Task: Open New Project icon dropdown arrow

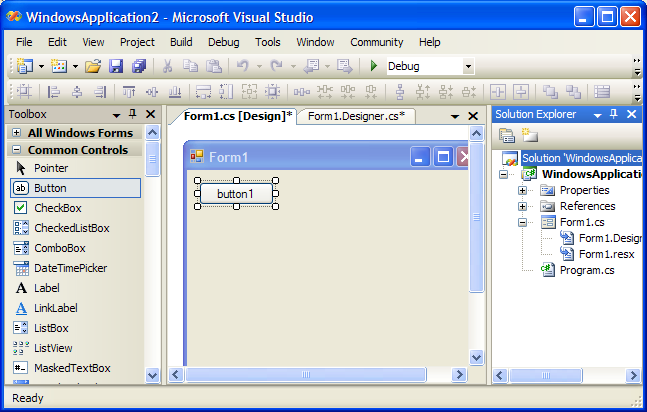Action: pyautogui.click(x=41, y=66)
